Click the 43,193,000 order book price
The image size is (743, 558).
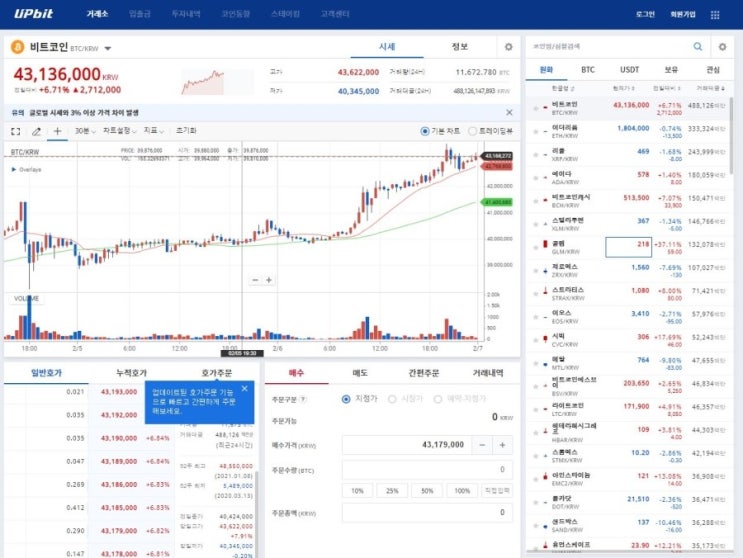(x=119, y=392)
